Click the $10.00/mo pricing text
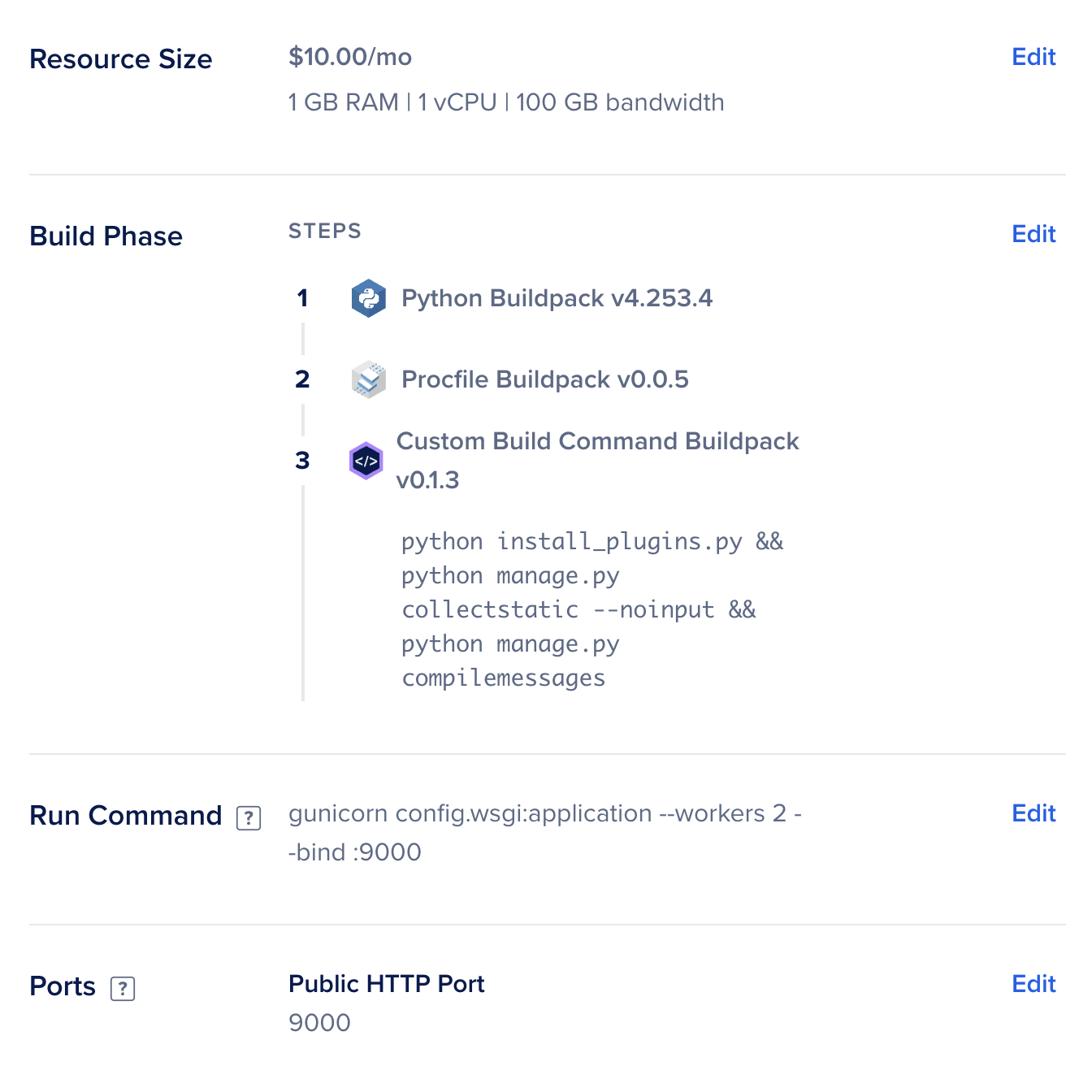Viewport: 1092px width, 1092px height. tap(349, 57)
